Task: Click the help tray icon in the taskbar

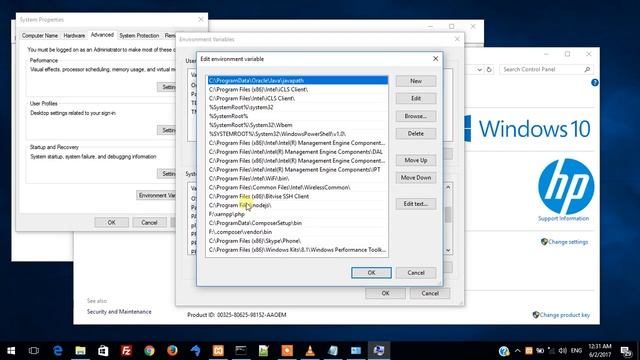Action: point(504,351)
